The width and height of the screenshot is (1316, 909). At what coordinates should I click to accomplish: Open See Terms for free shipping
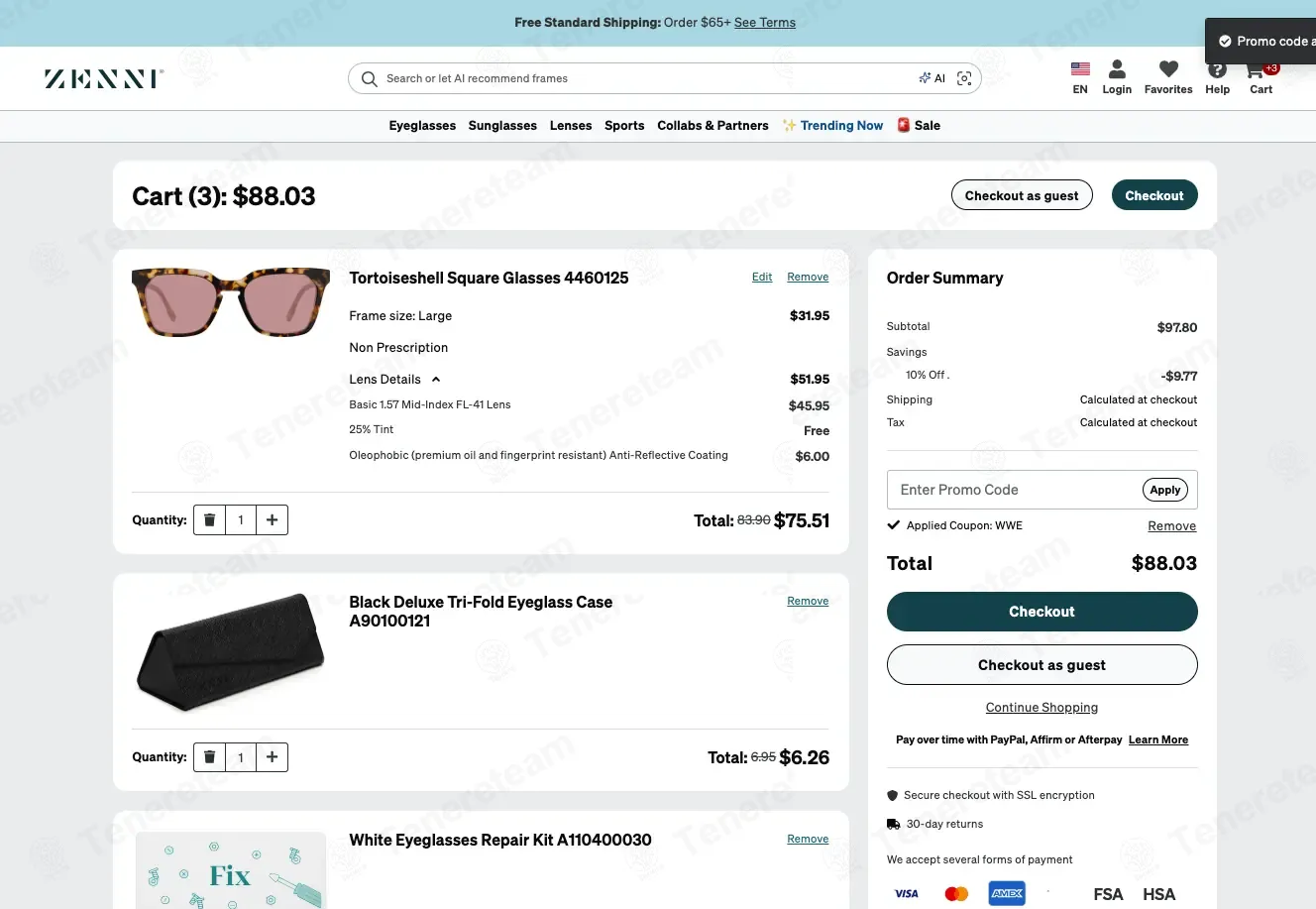(x=765, y=23)
